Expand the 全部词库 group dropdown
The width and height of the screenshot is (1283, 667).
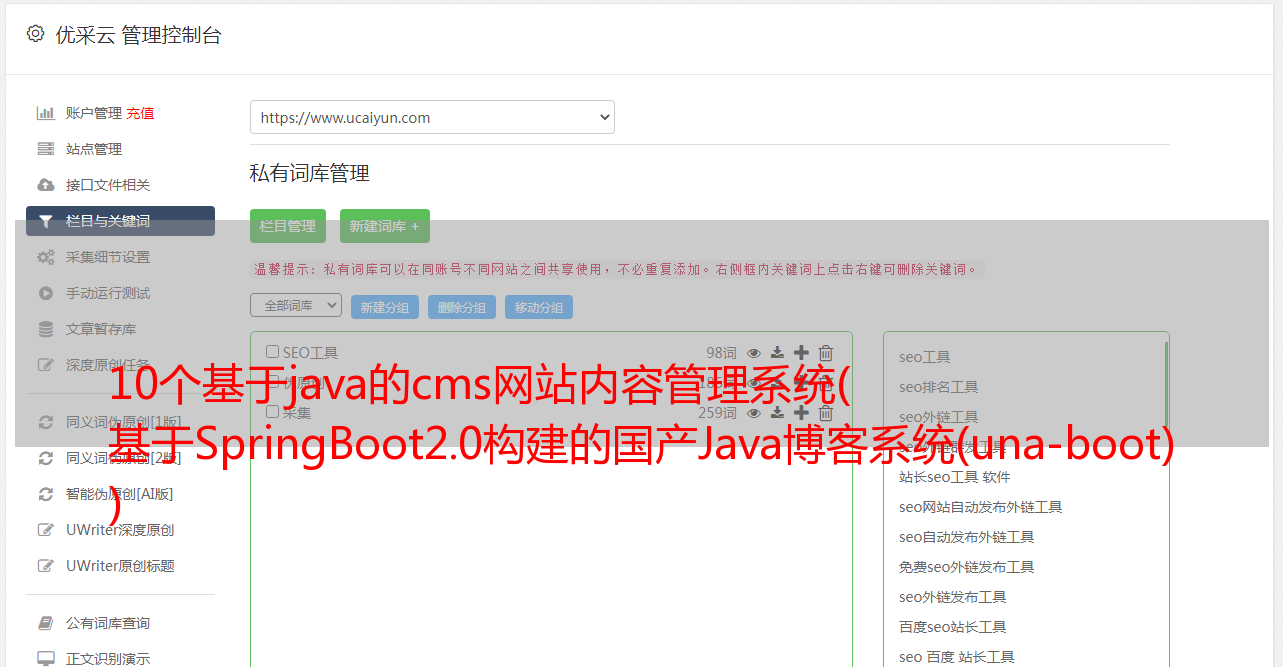click(x=296, y=305)
